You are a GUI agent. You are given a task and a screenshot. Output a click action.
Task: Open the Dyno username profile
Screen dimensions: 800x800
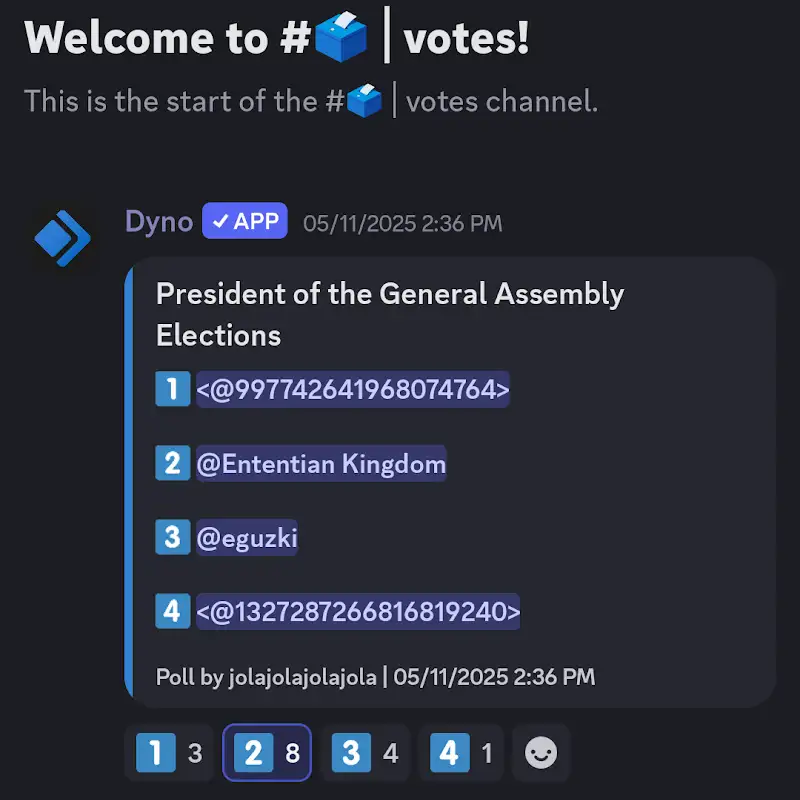click(159, 222)
